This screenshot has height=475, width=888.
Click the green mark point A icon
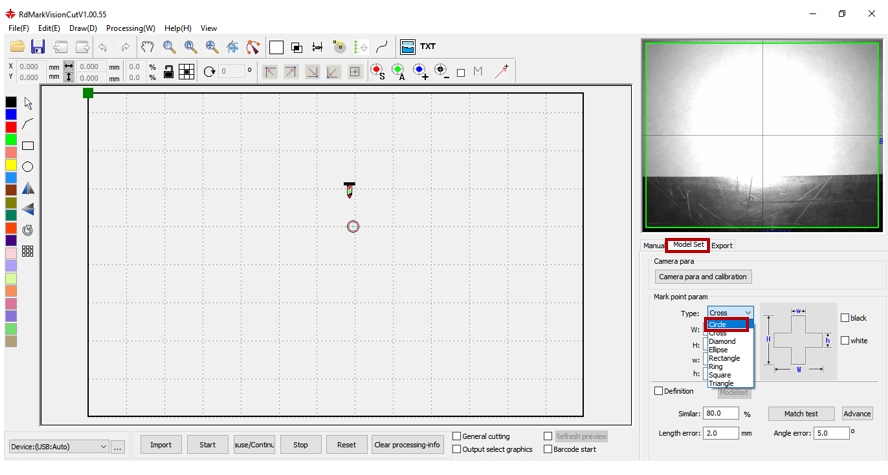[x=399, y=71]
